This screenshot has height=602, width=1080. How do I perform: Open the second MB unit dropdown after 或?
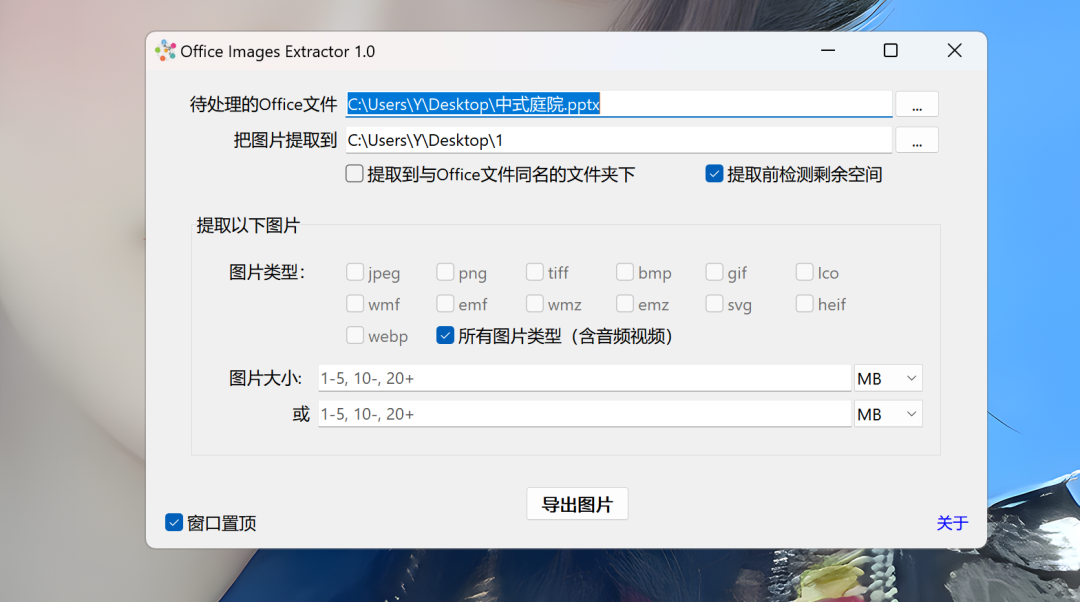tap(888, 414)
